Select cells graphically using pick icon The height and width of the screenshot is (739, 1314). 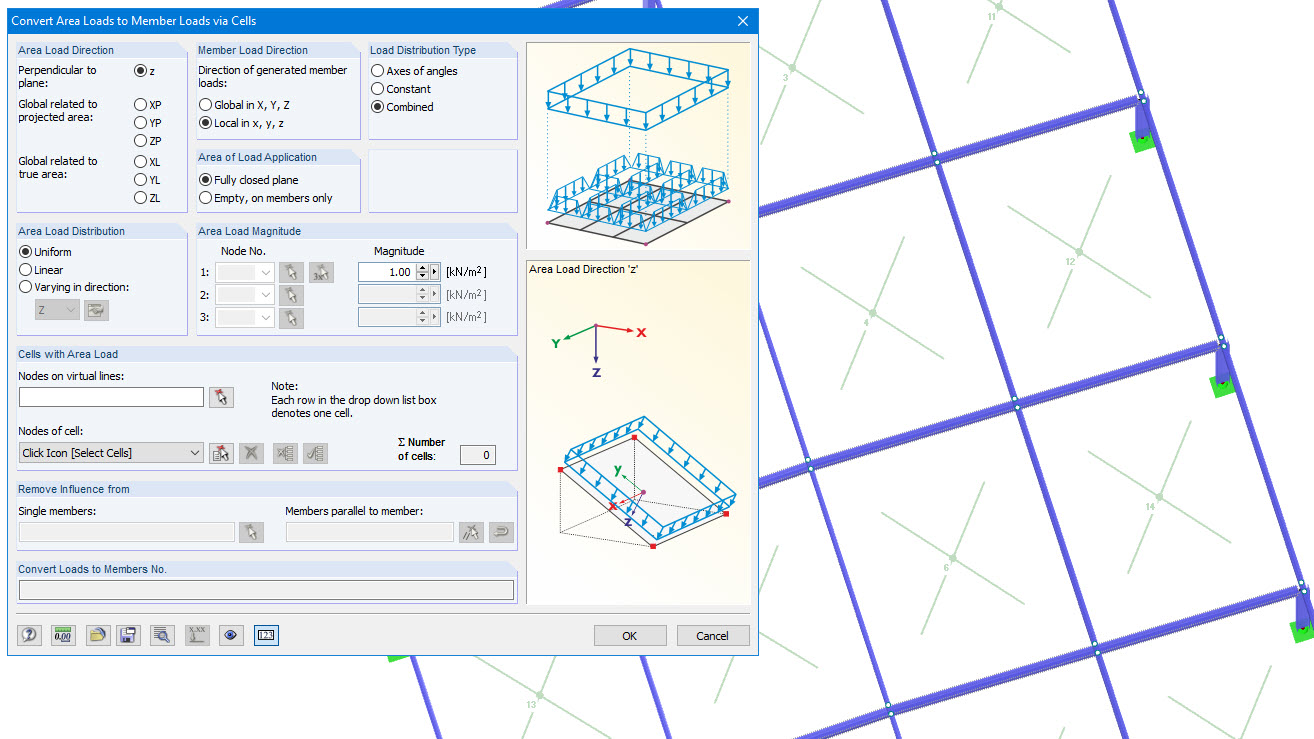click(221, 453)
